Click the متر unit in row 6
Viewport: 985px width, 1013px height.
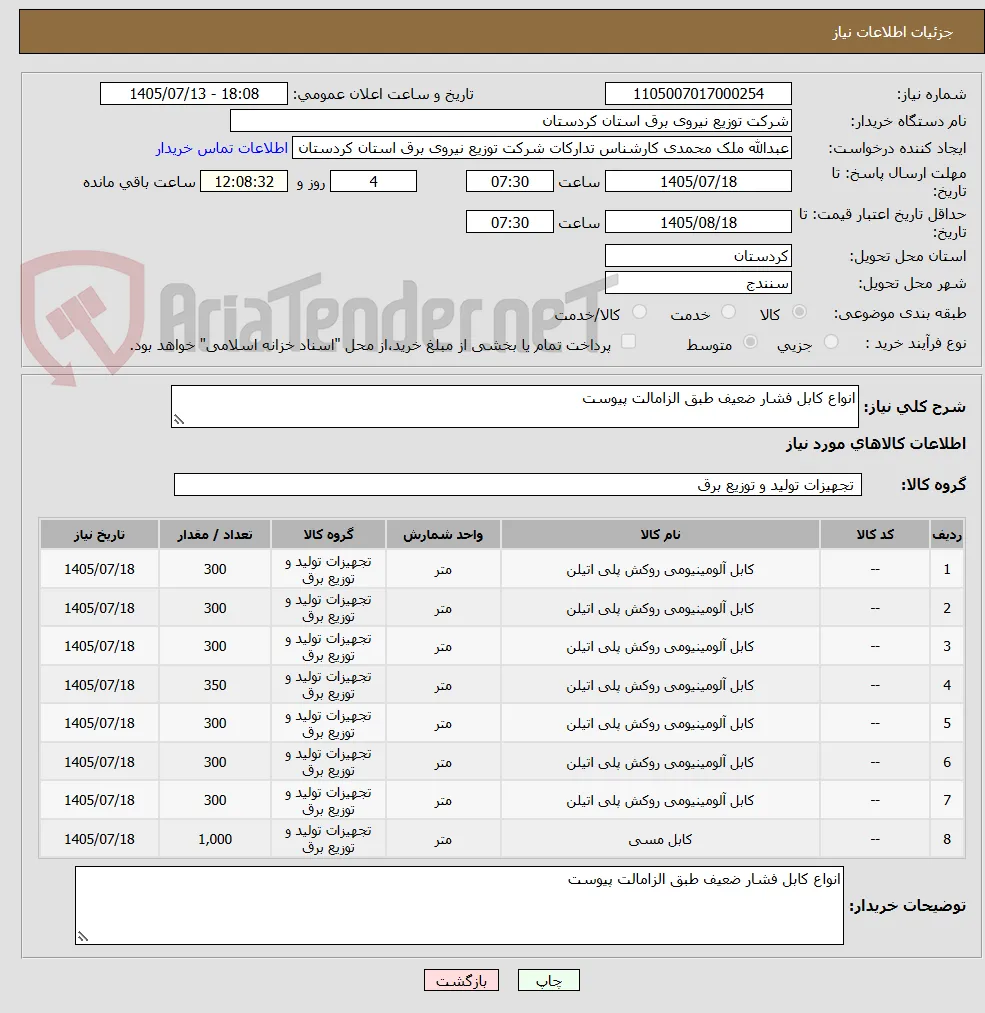pyautogui.click(x=442, y=762)
